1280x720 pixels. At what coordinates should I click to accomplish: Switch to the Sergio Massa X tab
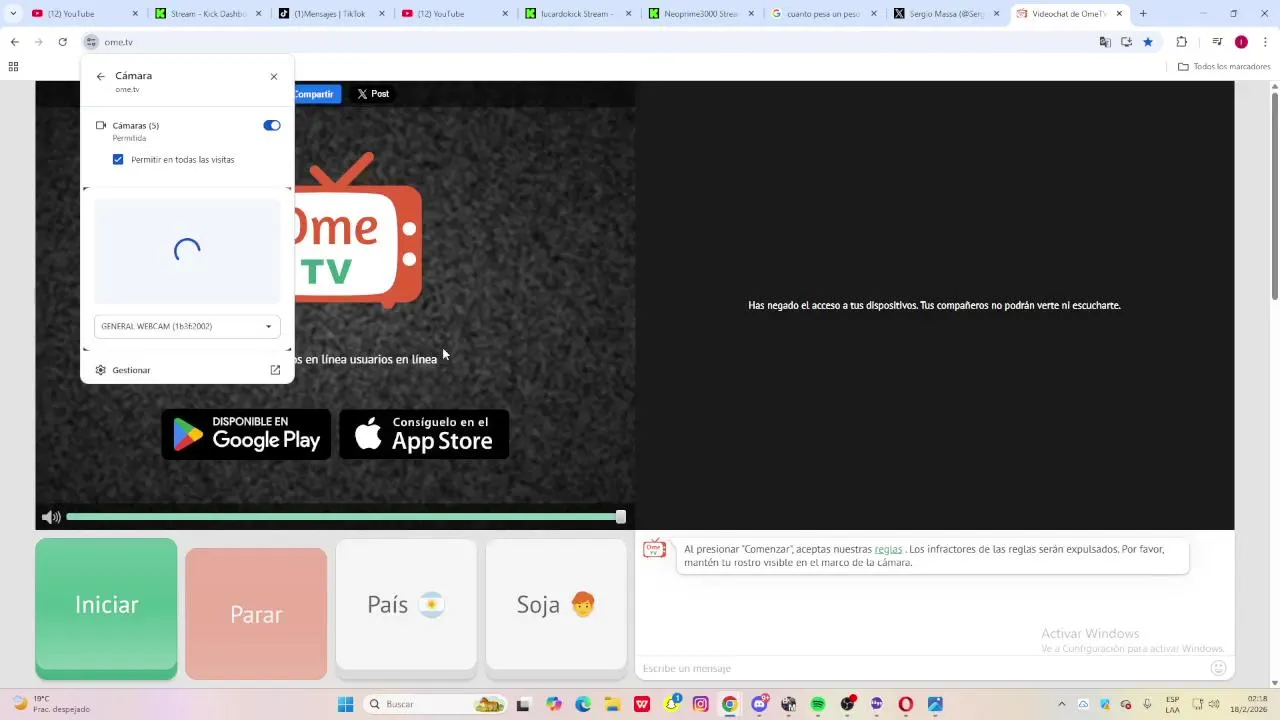point(945,14)
